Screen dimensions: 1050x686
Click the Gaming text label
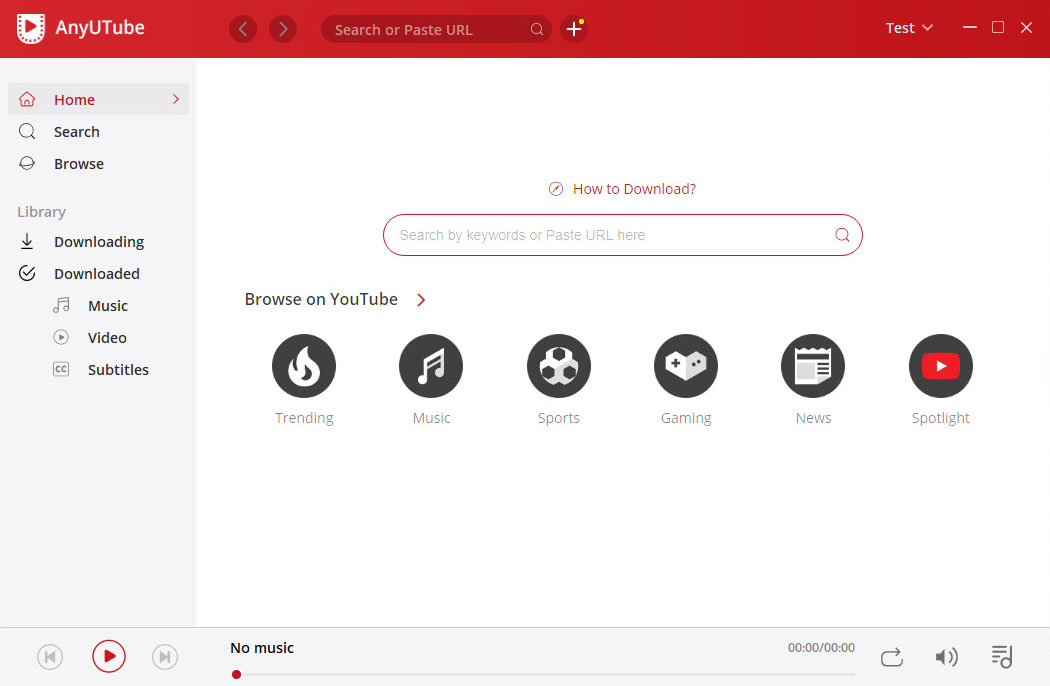[686, 418]
